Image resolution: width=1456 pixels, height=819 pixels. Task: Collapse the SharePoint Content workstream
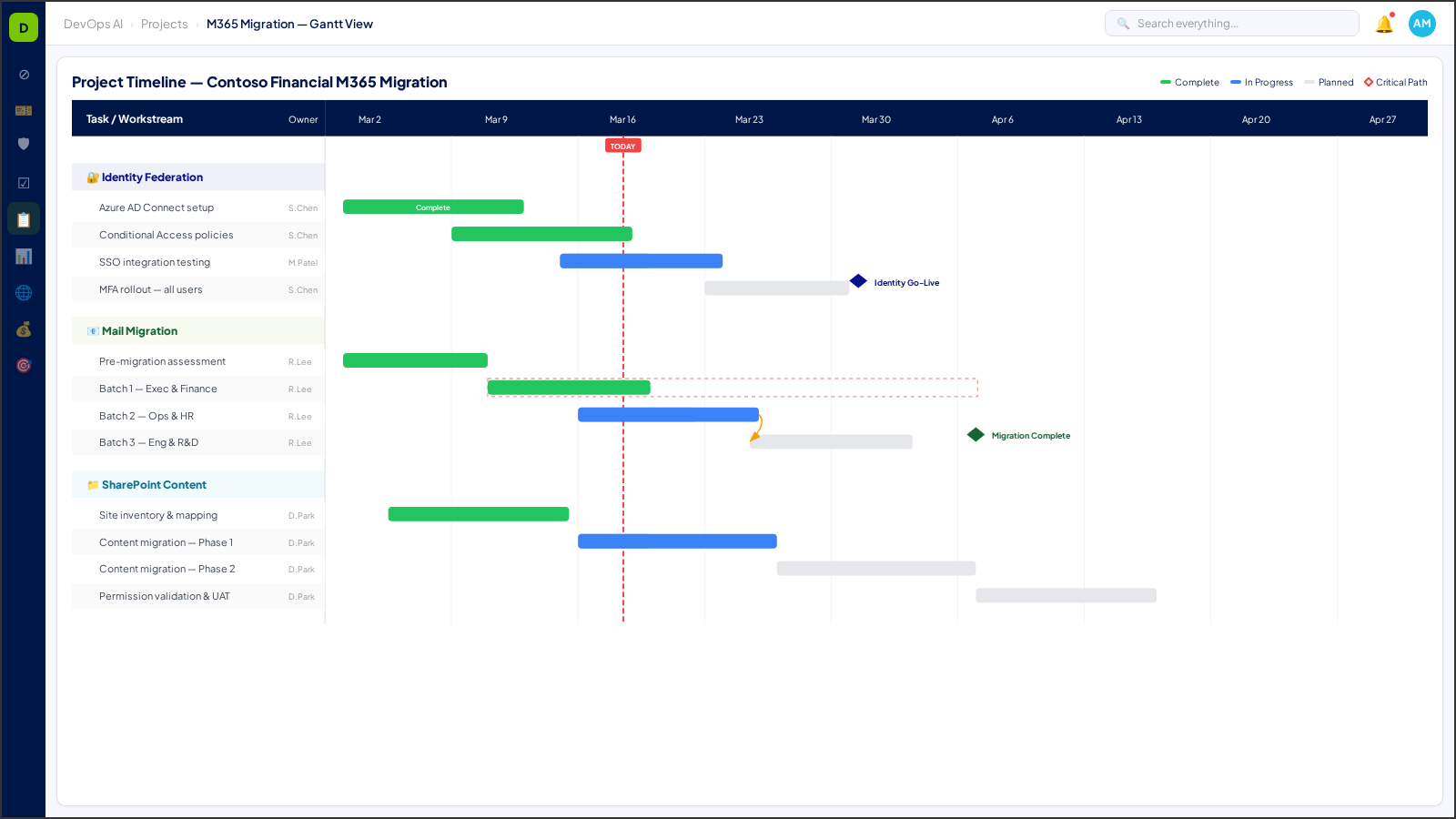point(153,484)
